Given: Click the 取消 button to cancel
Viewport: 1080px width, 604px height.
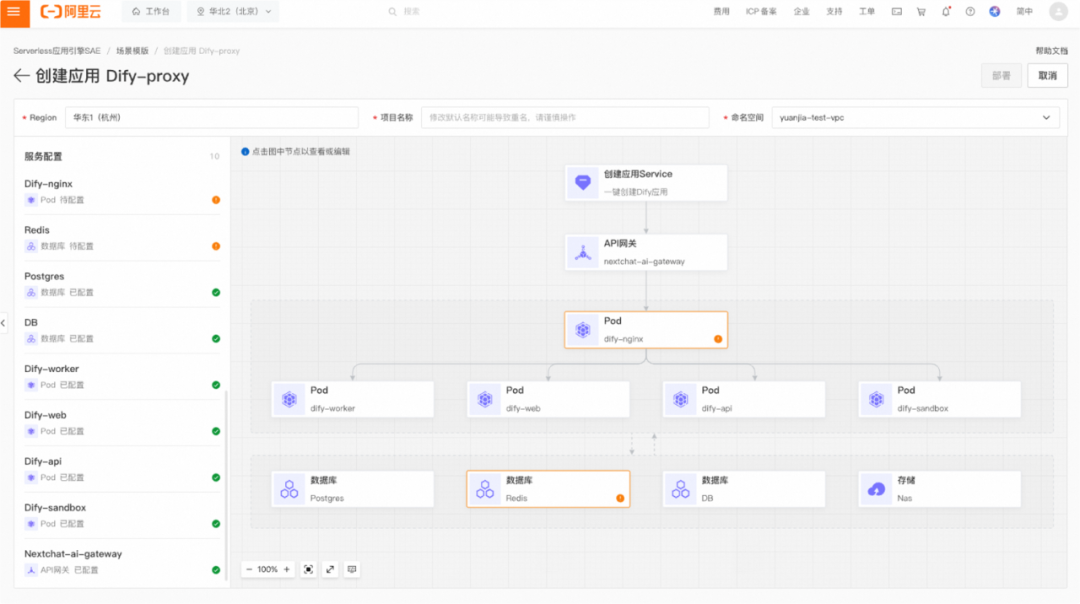Looking at the screenshot, I should coord(1047,75).
